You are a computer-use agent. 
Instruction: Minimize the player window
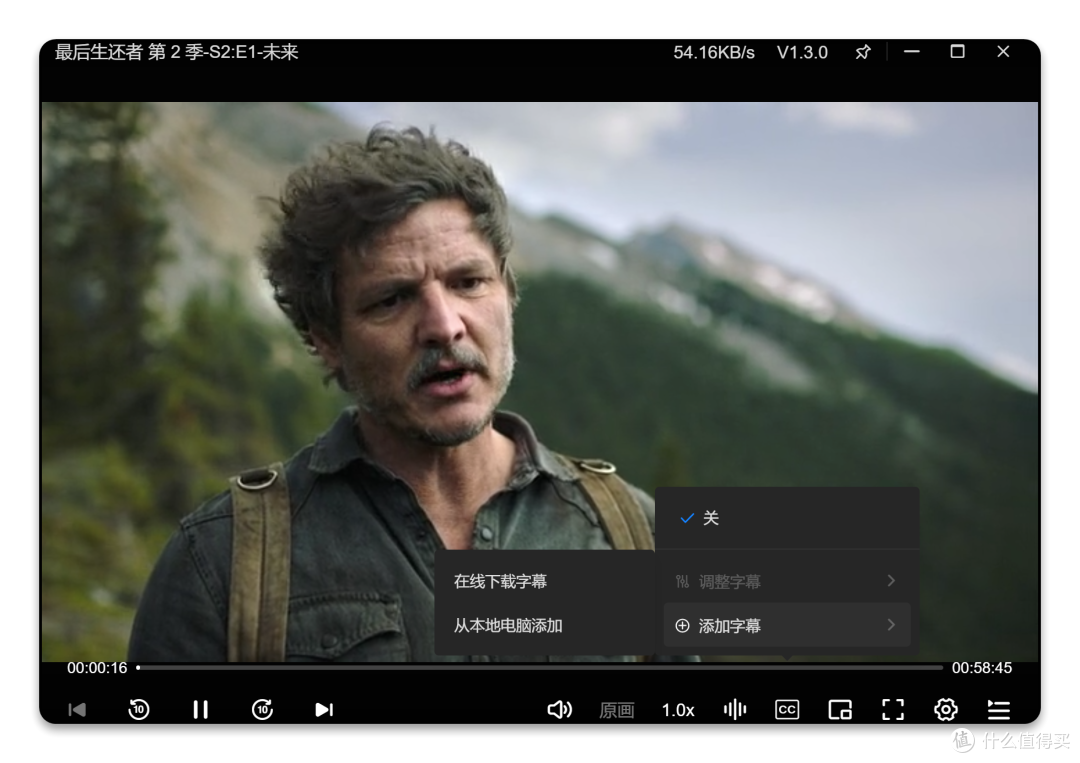[x=911, y=52]
